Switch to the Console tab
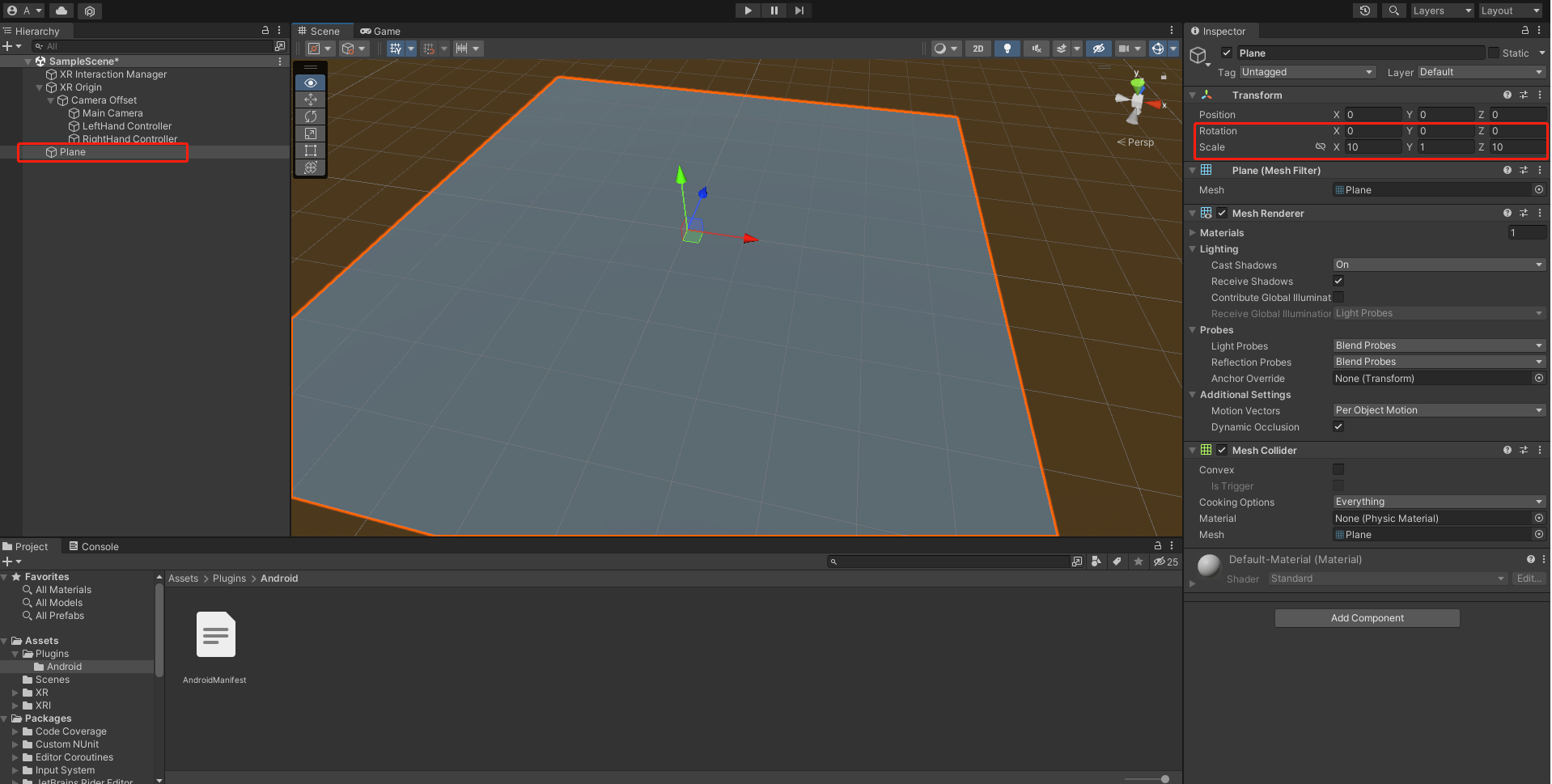The width and height of the screenshot is (1552, 784). point(94,547)
